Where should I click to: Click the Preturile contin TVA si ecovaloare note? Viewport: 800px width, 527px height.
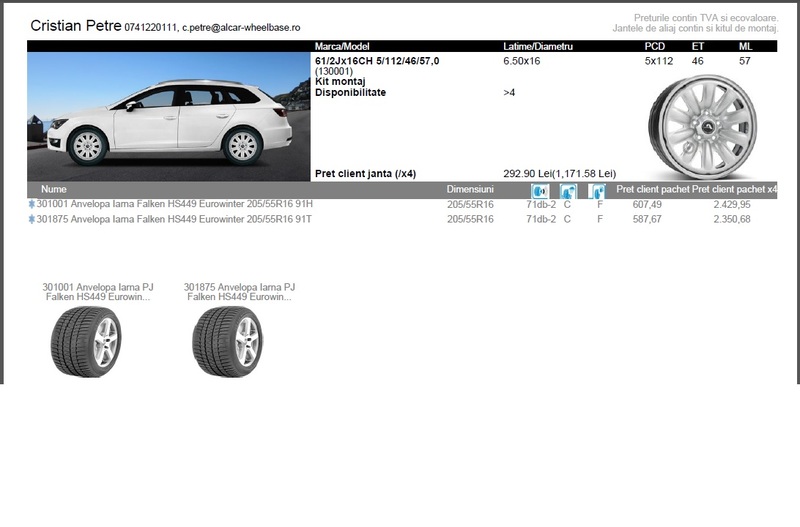tap(706, 18)
